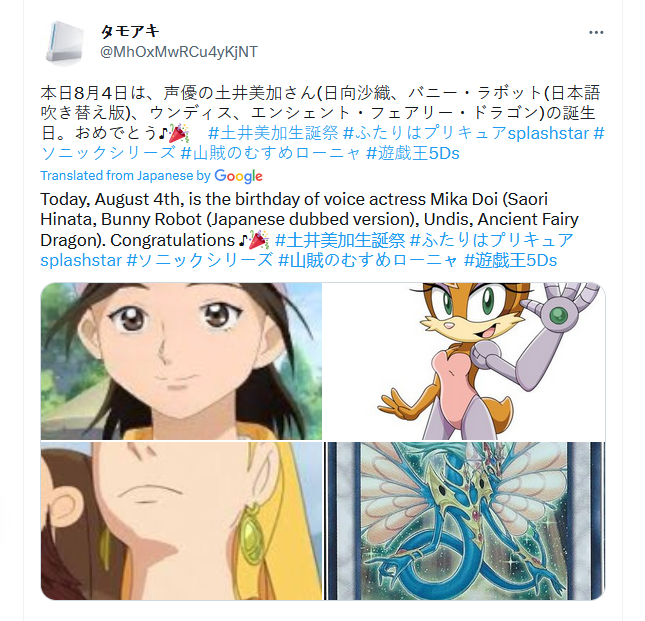645x621 pixels.
Task: Open the tweet's three-dot more options menu
Action: (596, 32)
